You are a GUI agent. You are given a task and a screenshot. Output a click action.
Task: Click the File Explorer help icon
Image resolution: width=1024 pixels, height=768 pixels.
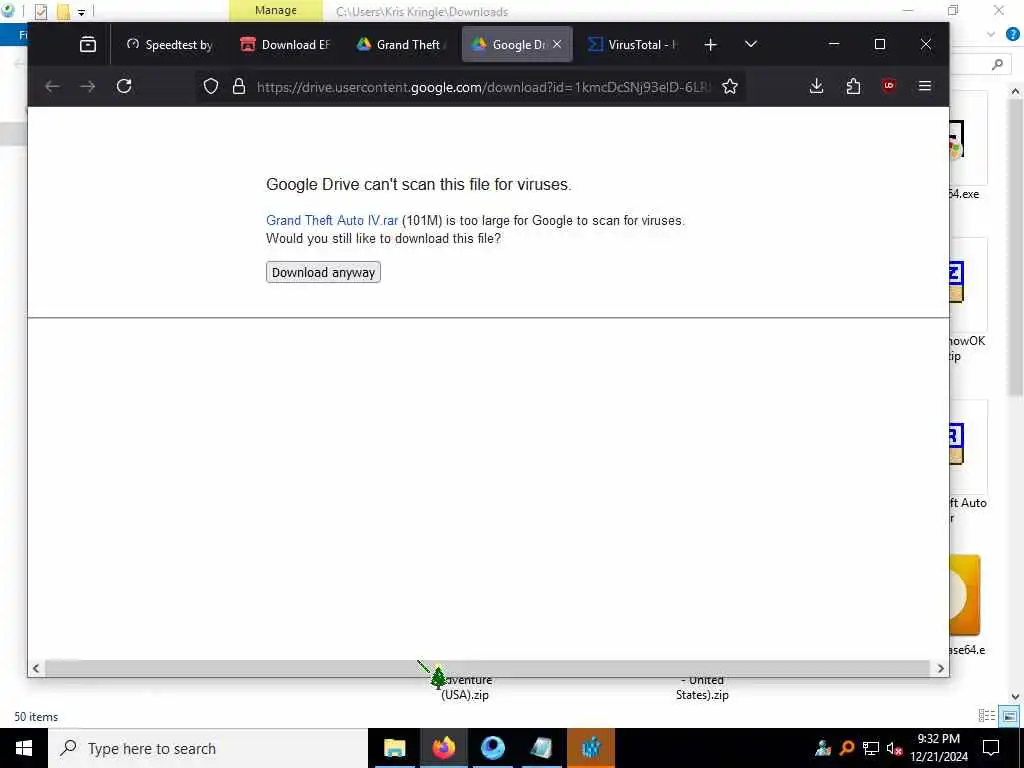1013,35
